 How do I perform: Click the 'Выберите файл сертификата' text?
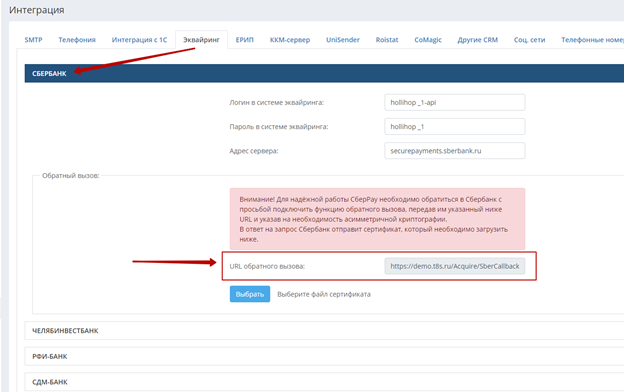coord(324,294)
